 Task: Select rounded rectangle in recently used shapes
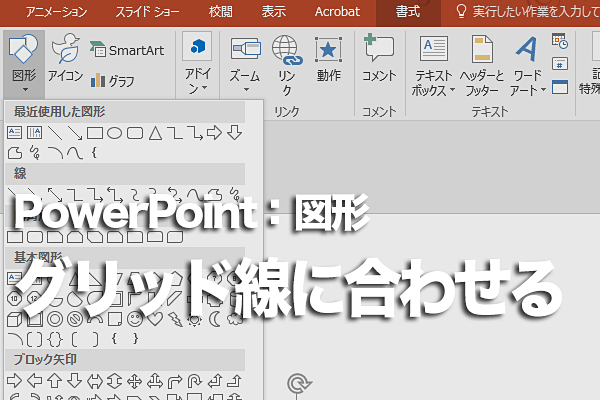(x=135, y=133)
